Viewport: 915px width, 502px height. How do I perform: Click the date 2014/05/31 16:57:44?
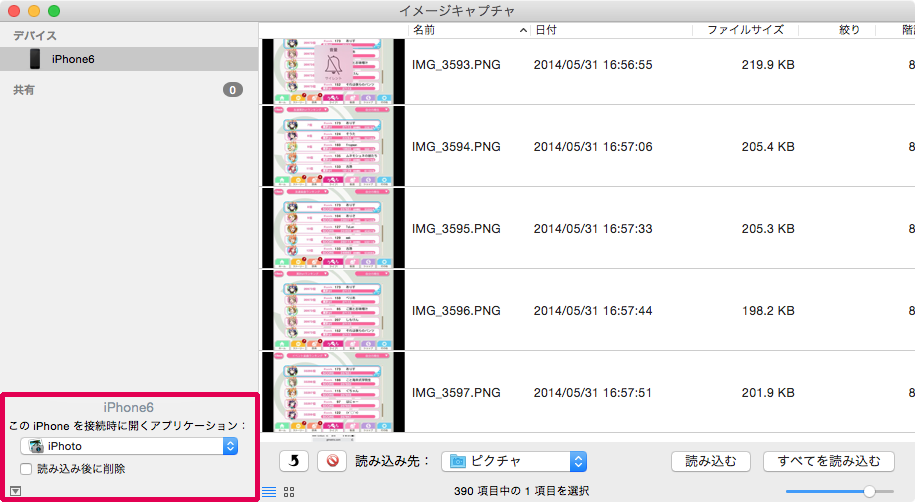593,311
